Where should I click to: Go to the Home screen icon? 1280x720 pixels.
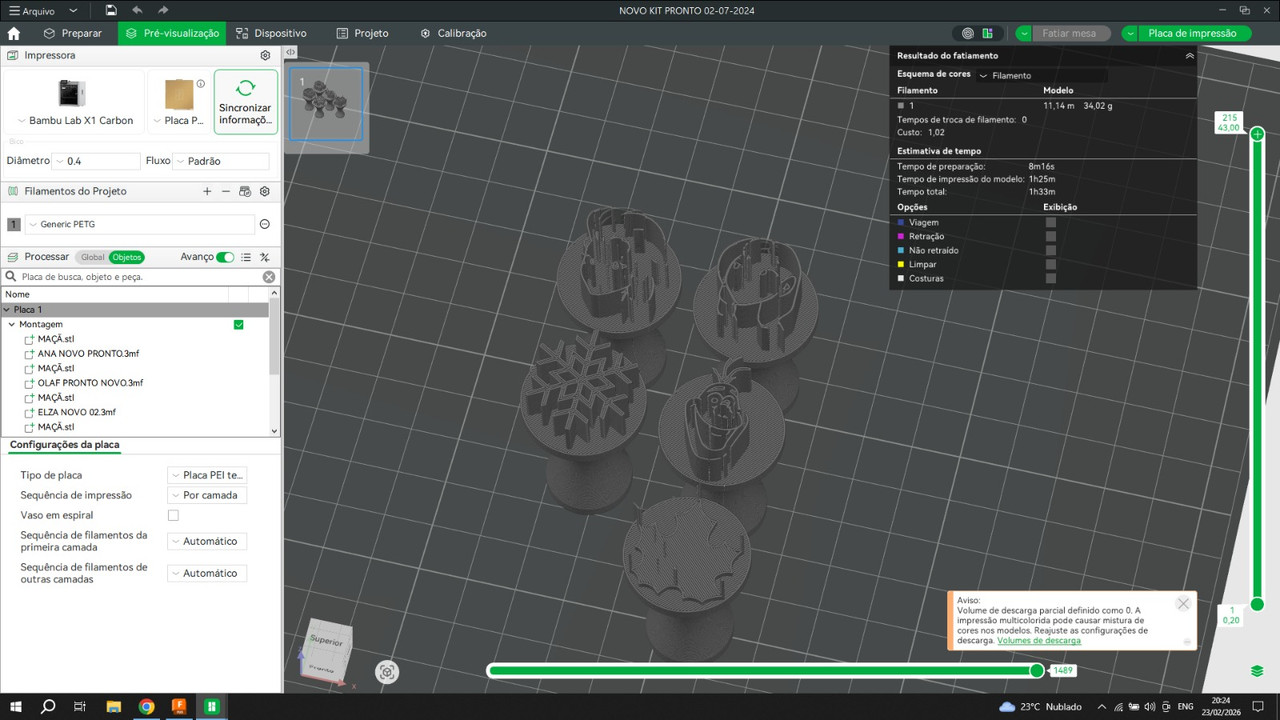14,33
